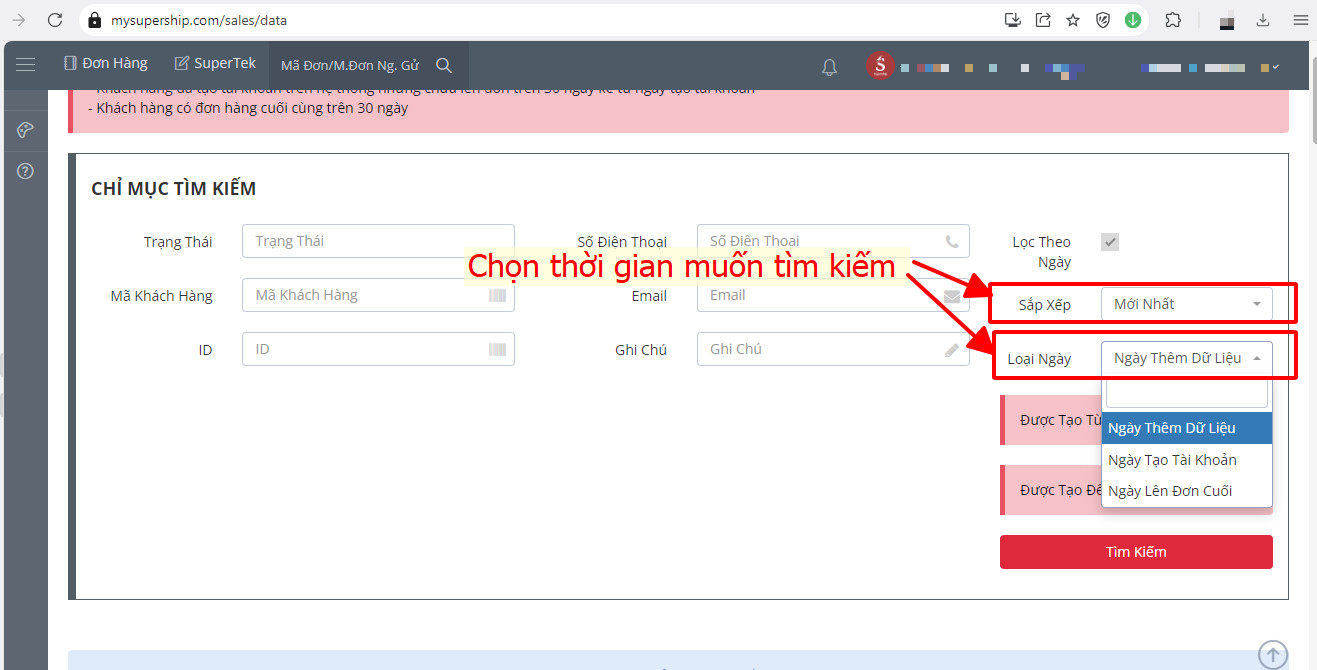Image resolution: width=1317 pixels, height=670 pixels.
Task: Click the phone icon in Số Điện Thoại field
Action: click(951, 240)
